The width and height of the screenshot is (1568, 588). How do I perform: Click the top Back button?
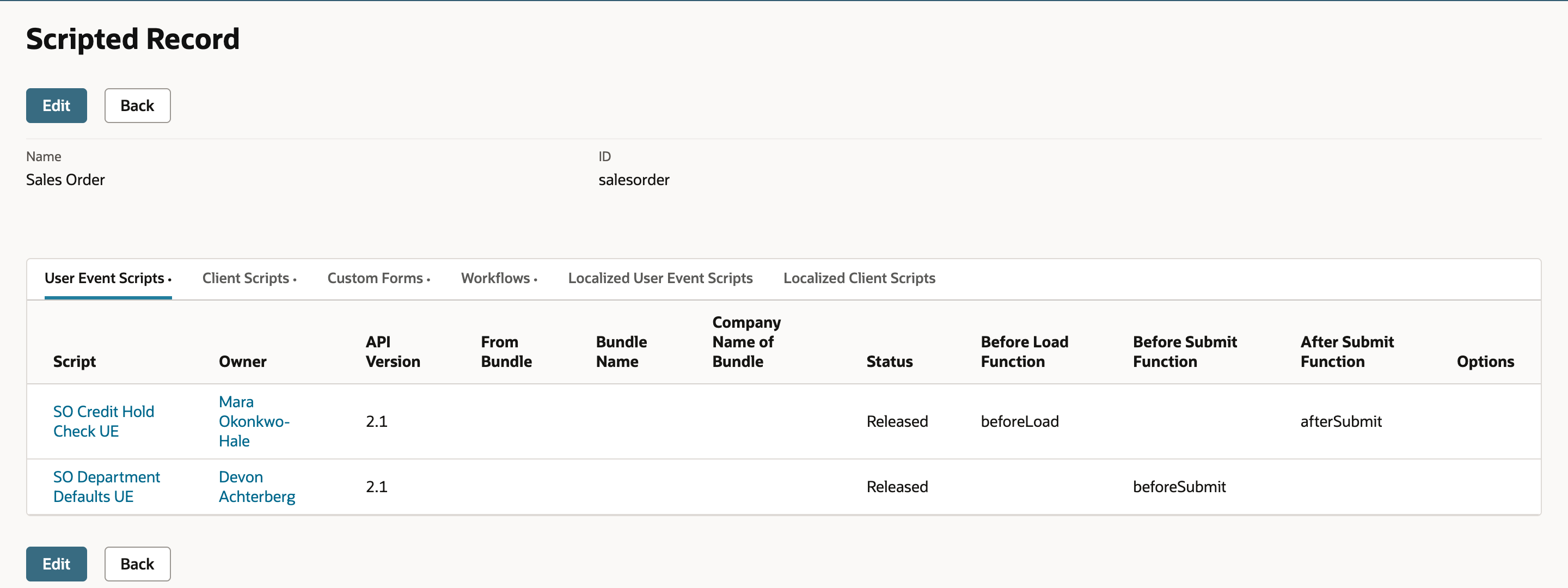pyautogui.click(x=138, y=106)
